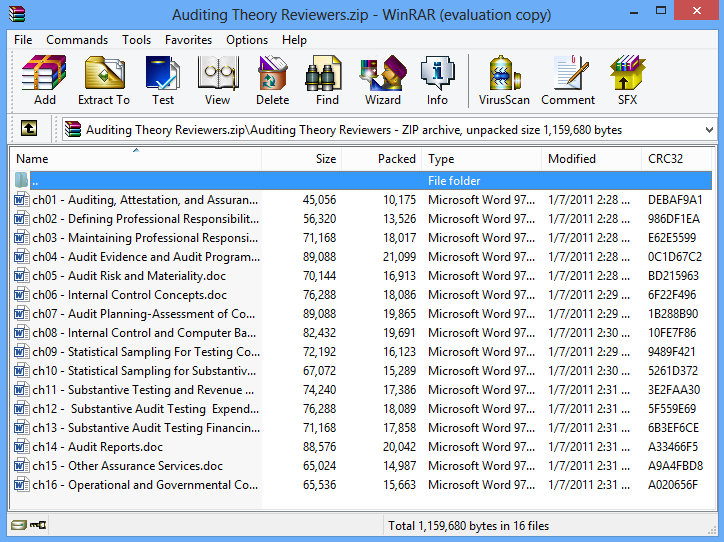
Task: Click size value 88,576 cell
Action: (x=320, y=447)
